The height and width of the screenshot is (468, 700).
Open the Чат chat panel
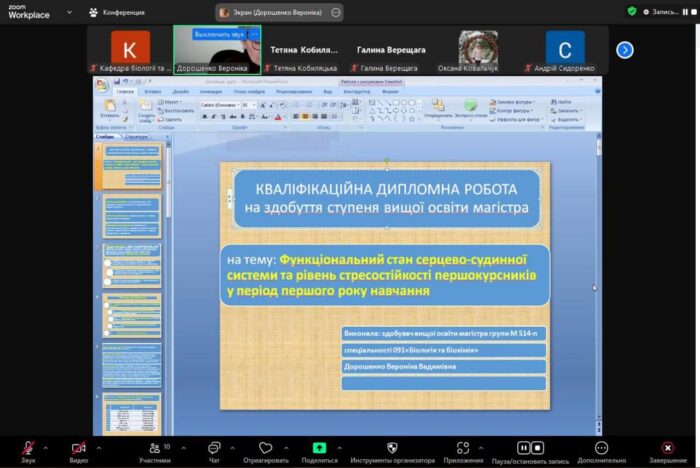point(214,447)
